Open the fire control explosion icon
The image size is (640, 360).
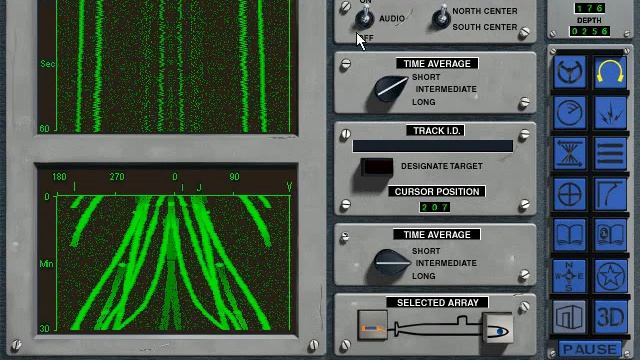(x=610, y=113)
